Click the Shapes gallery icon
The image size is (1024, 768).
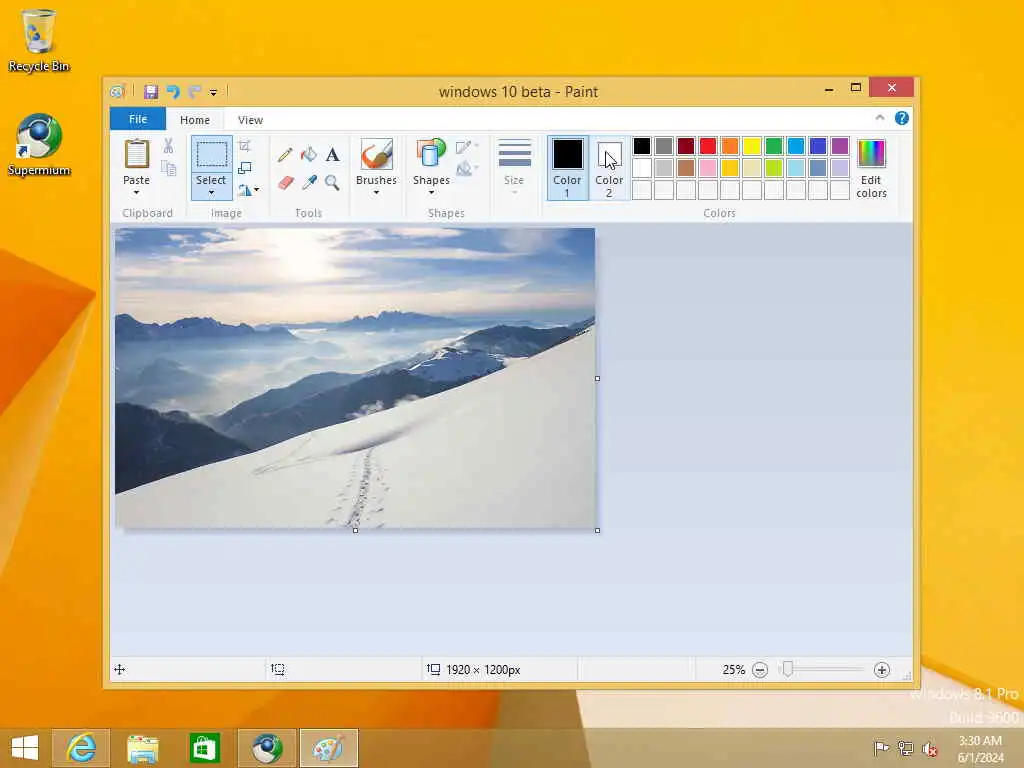pos(431,154)
